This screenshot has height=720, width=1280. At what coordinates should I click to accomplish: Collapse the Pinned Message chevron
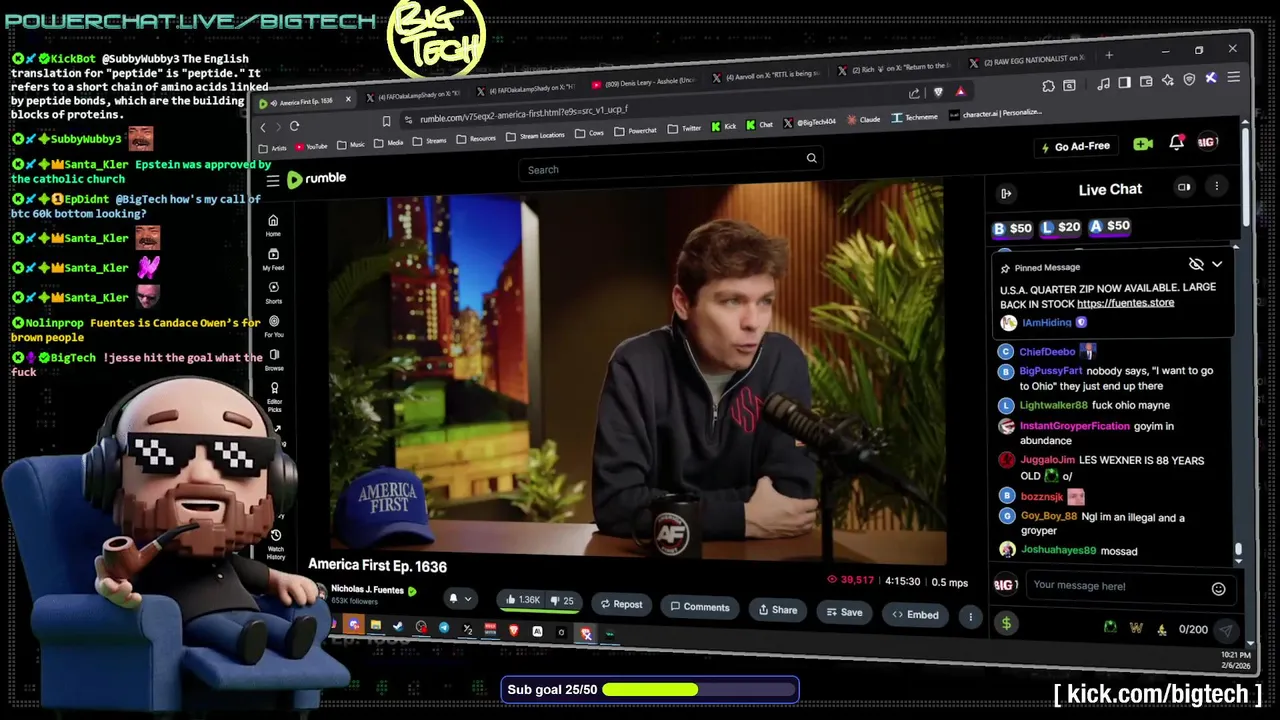coord(1217,264)
